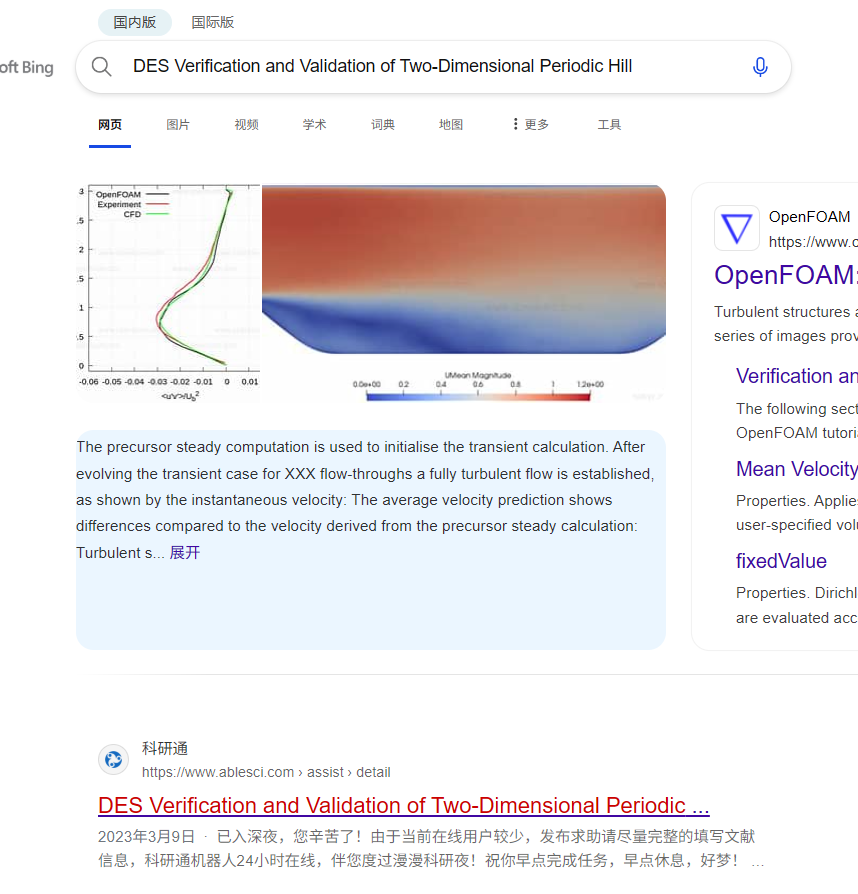Open the DES Verification and Validation result link

(x=404, y=805)
